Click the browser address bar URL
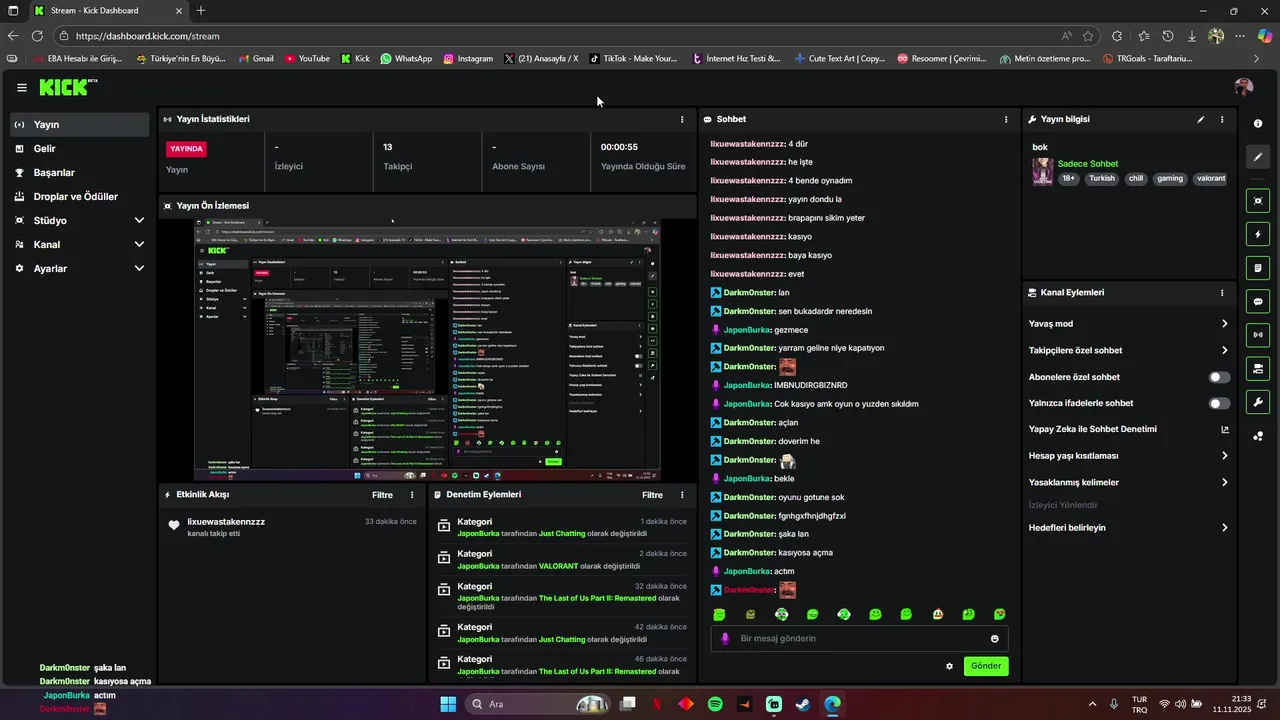 tap(147, 36)
